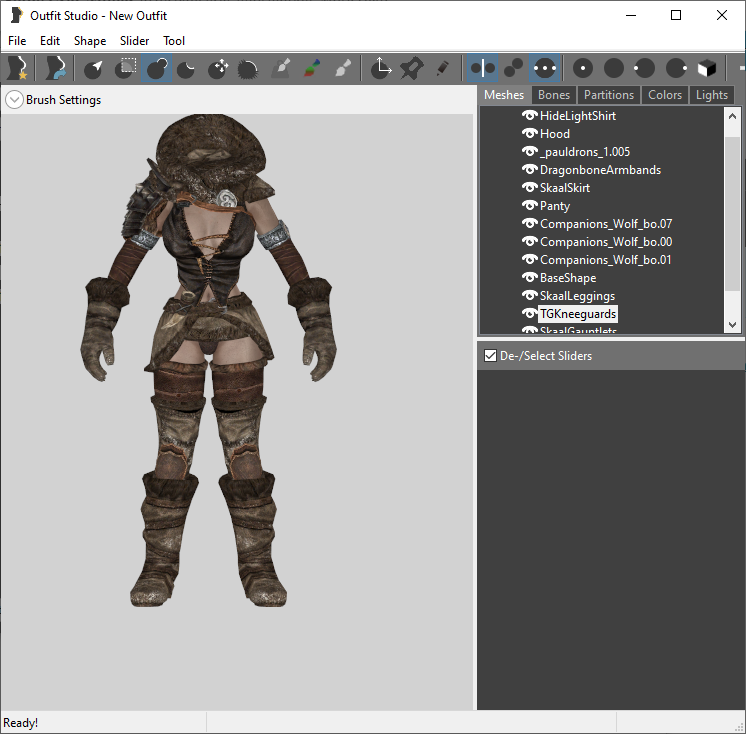The width and height of the screenshot is (746, 734).
Task: Click the mesh list scrollbar thumb
Action: (x=732, y=213)
